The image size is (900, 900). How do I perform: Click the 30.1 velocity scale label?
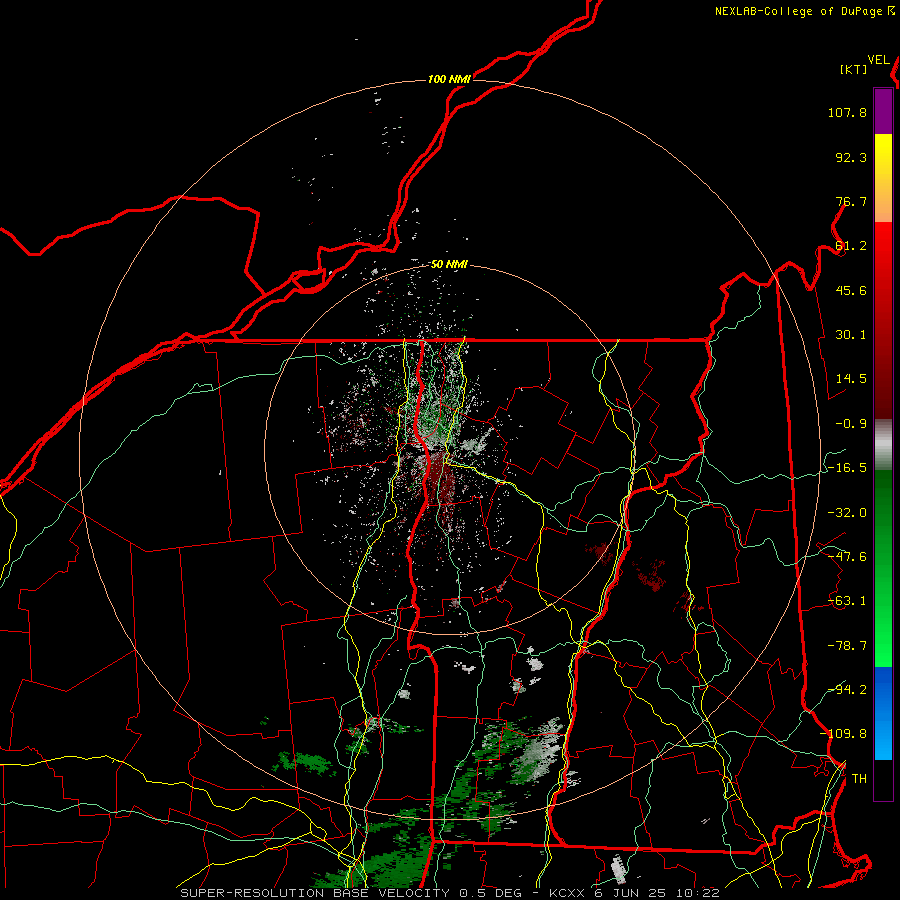(851, 335)
